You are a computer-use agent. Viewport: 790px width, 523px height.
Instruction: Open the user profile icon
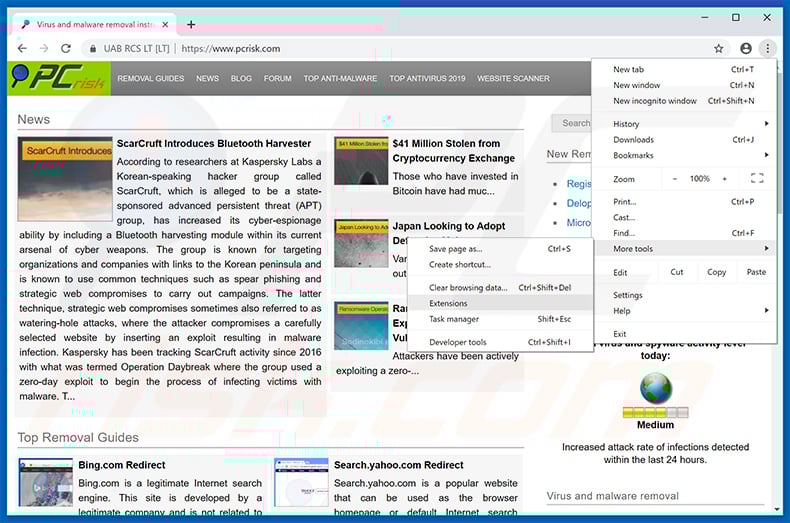746,48
